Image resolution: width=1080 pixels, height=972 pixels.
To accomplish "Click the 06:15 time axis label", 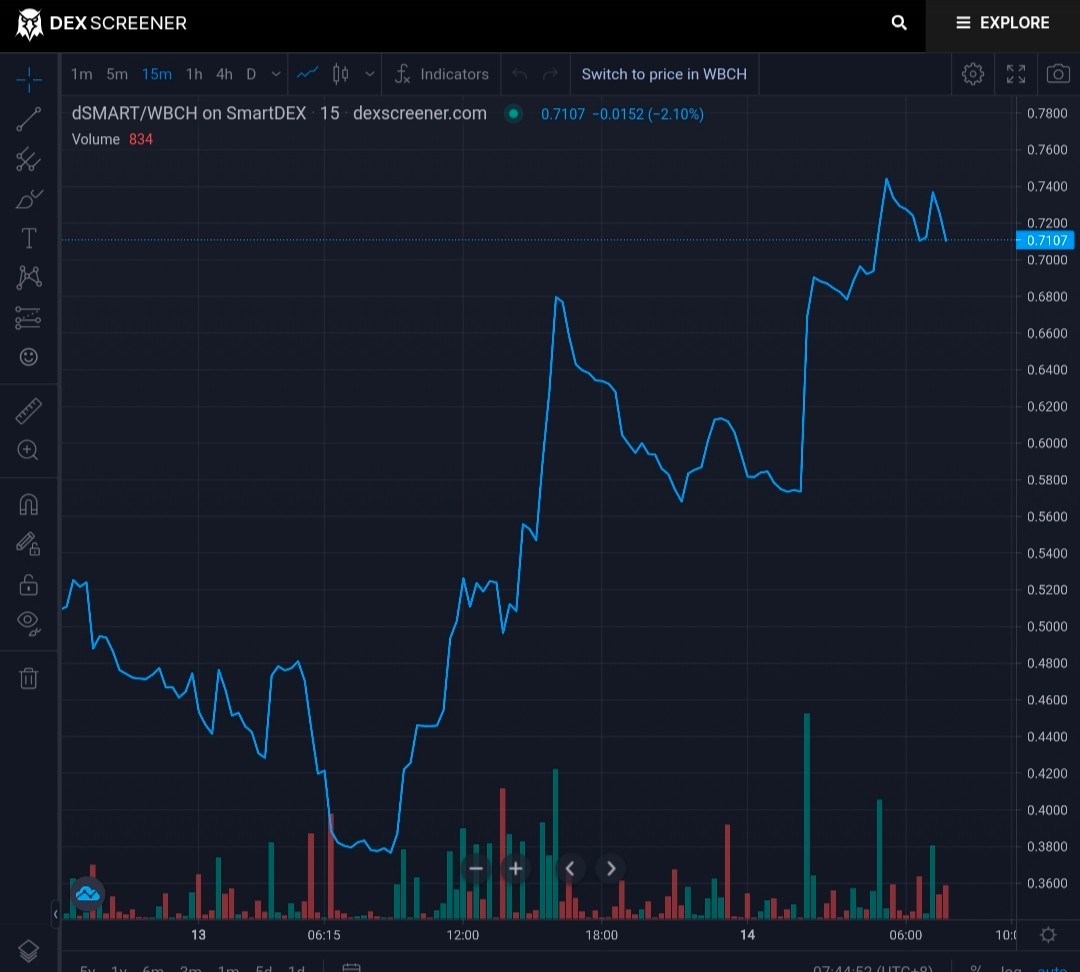I will tap(324, 935).
